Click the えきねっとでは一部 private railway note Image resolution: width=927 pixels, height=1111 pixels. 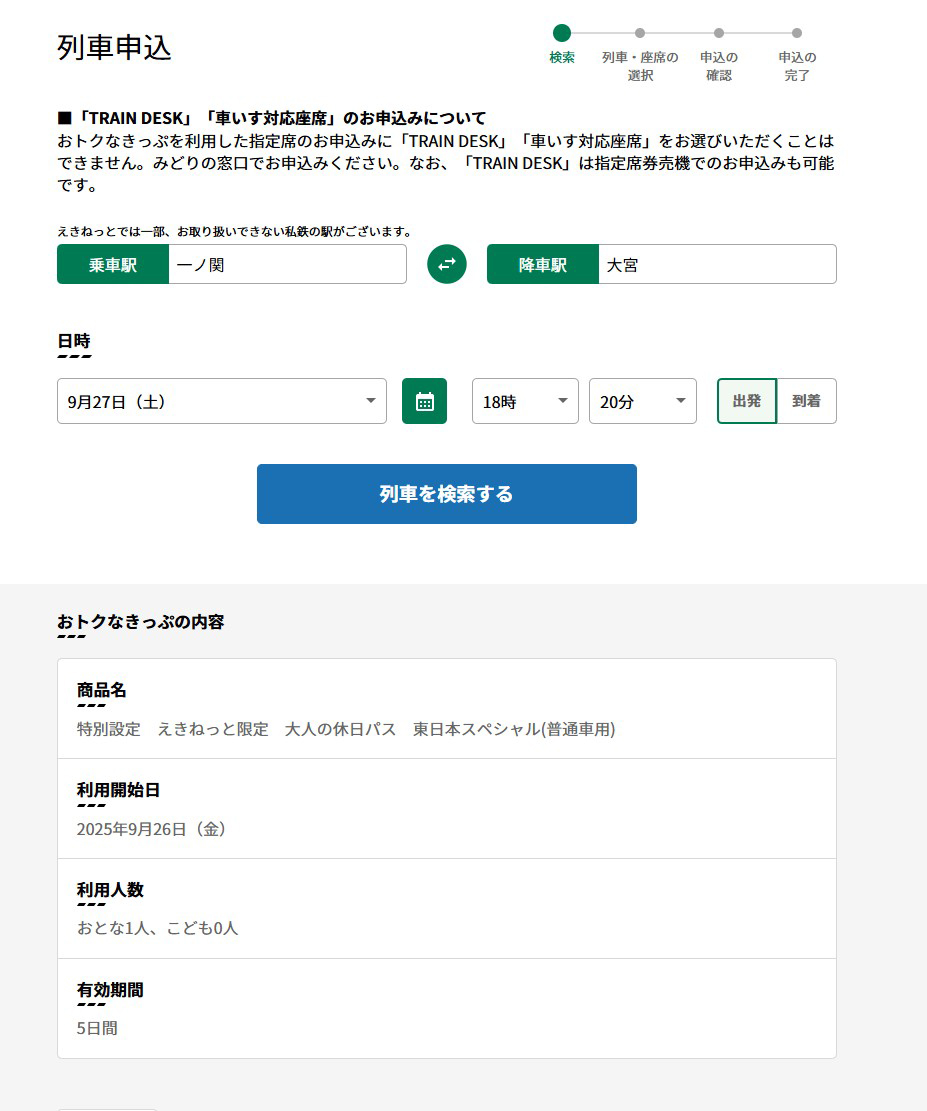coord(235,232)
